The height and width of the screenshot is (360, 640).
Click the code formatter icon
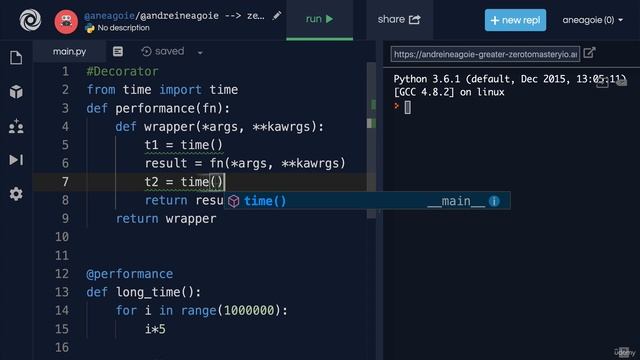coord(118,51)
